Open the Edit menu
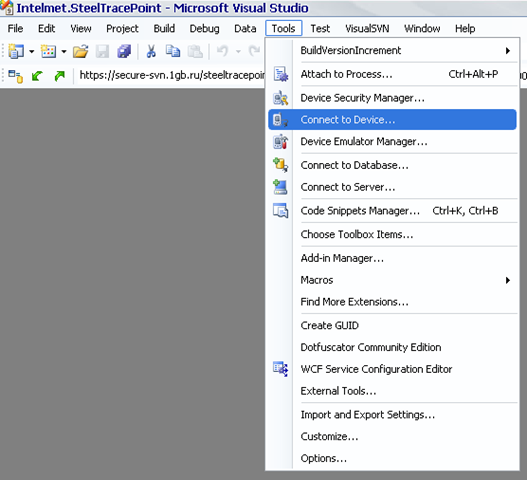This screenshot has width=527, height=480. [46, 29]
